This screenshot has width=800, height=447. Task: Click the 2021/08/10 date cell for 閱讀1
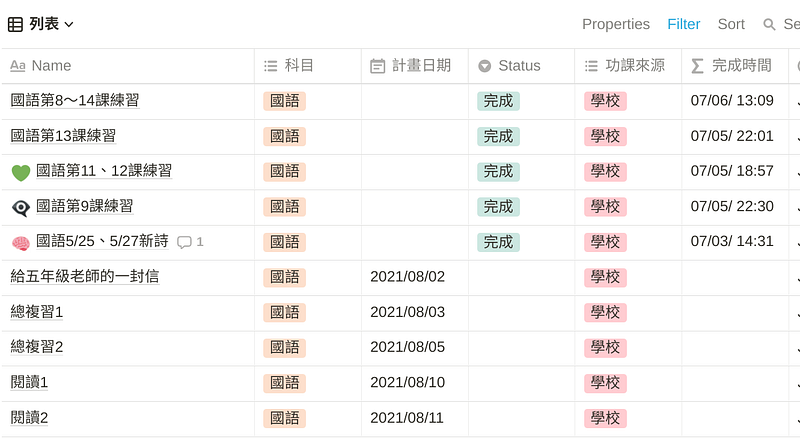(407, 382)
